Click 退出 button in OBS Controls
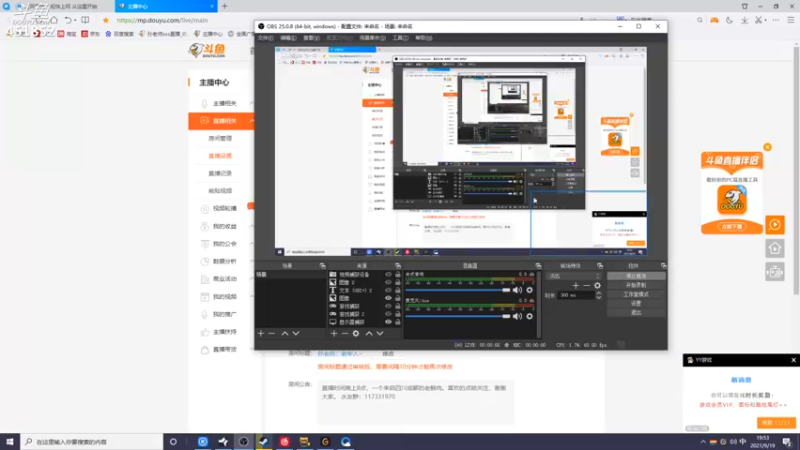The height and width of the screenshot is (450, 800). click(x=636, y=312)
